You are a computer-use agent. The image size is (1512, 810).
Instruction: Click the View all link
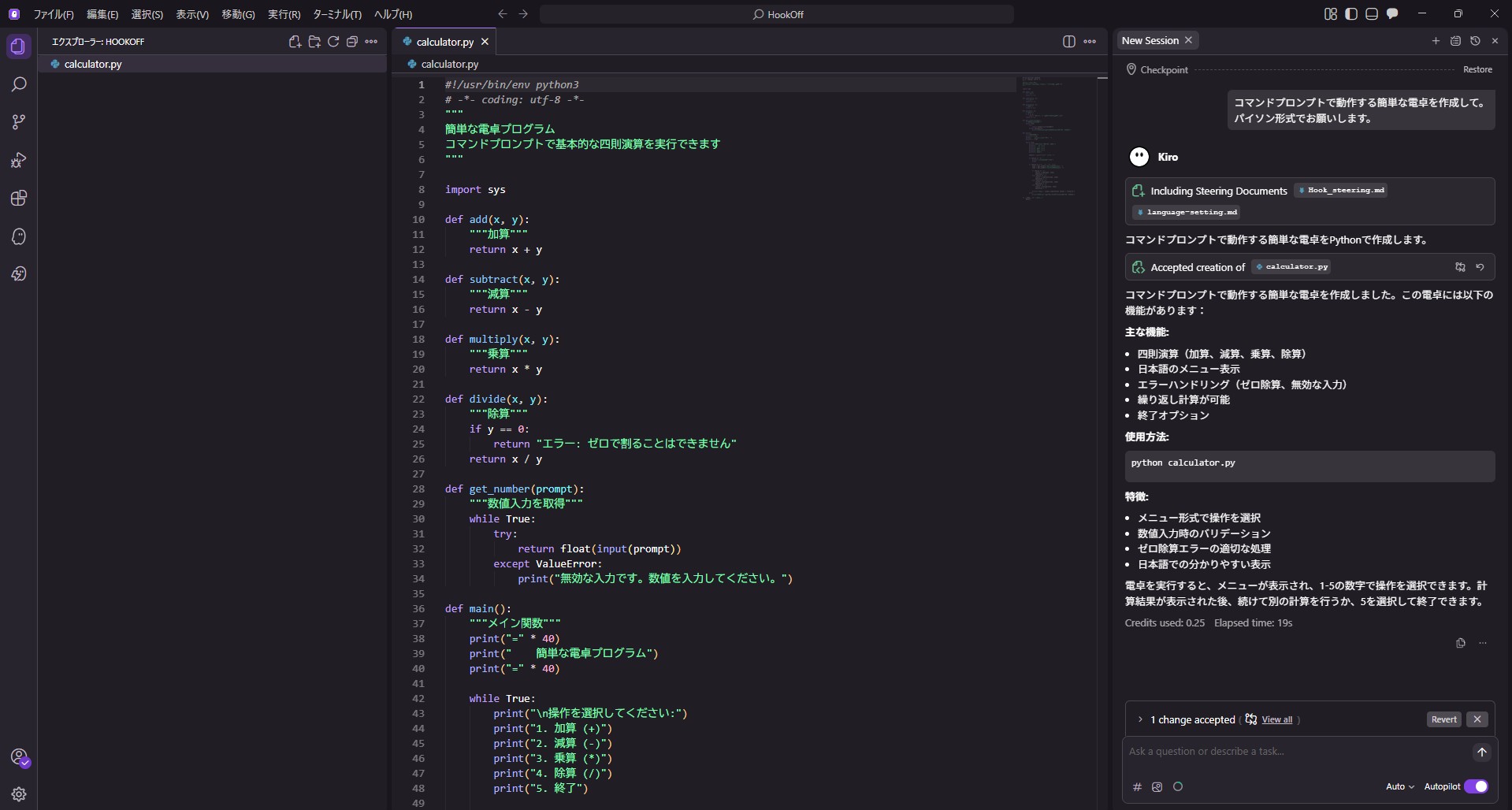point(1276,719)
